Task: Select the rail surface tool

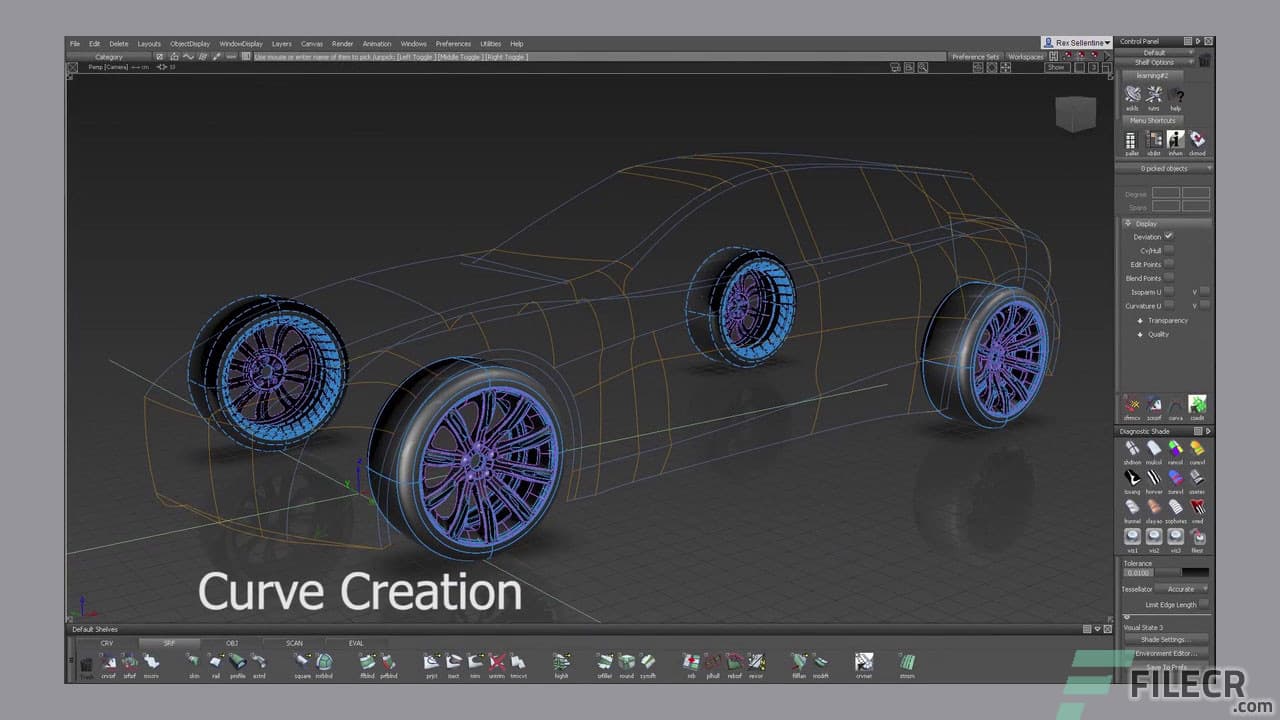Action: click(x=217, y=663)
